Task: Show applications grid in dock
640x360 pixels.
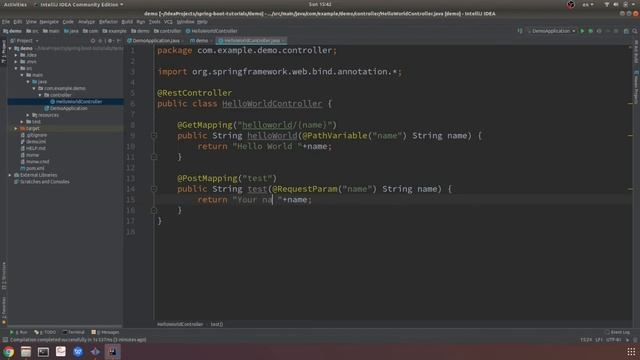Action: click(x=631, y=352)
